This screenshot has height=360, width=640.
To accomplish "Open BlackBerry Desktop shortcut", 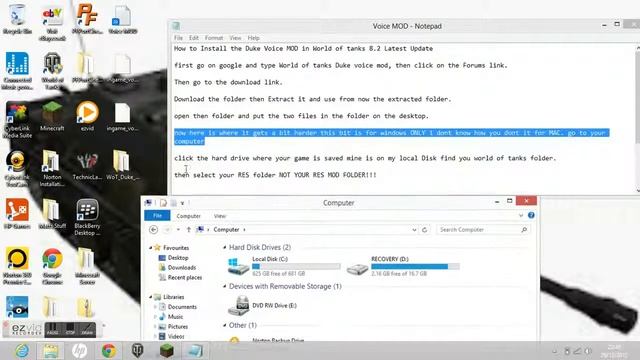I will coord(87,218).
